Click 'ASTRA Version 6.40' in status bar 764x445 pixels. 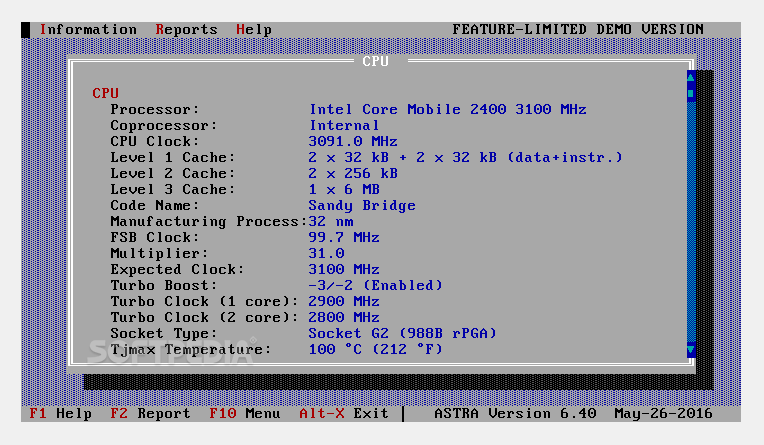pyautogui.click(x=515, y=414)
